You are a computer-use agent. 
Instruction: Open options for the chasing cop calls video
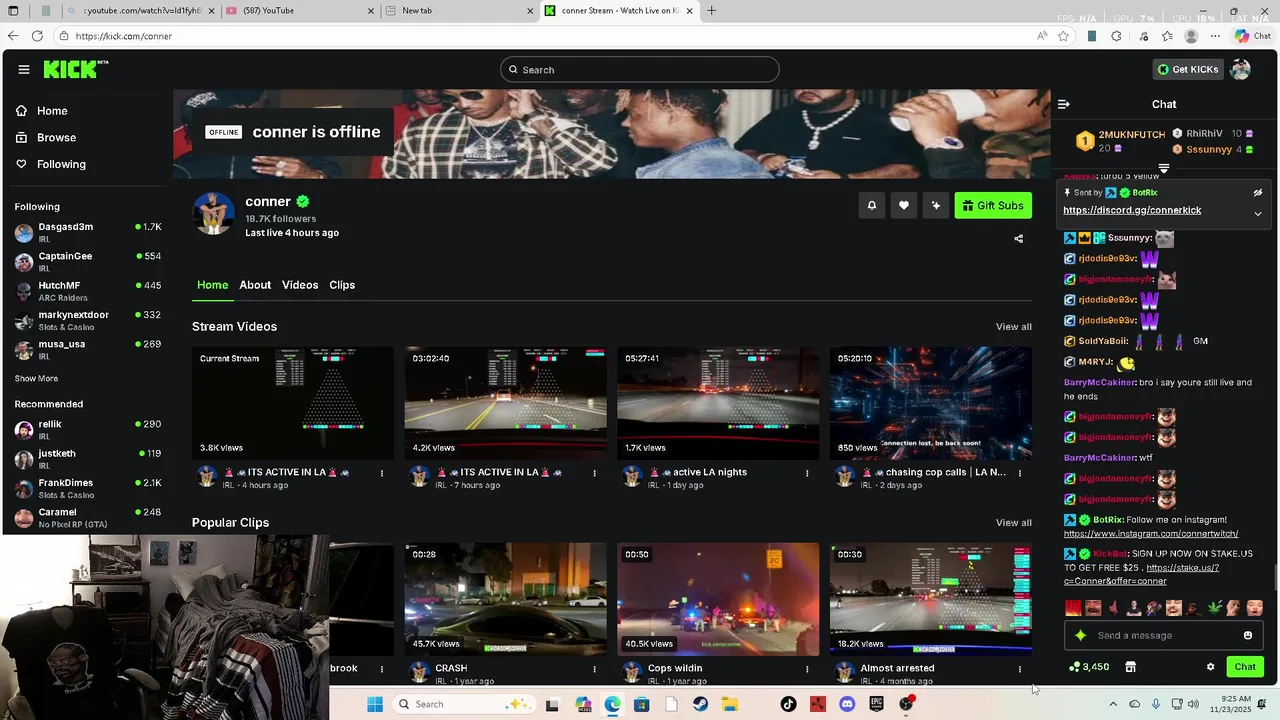1020,473
